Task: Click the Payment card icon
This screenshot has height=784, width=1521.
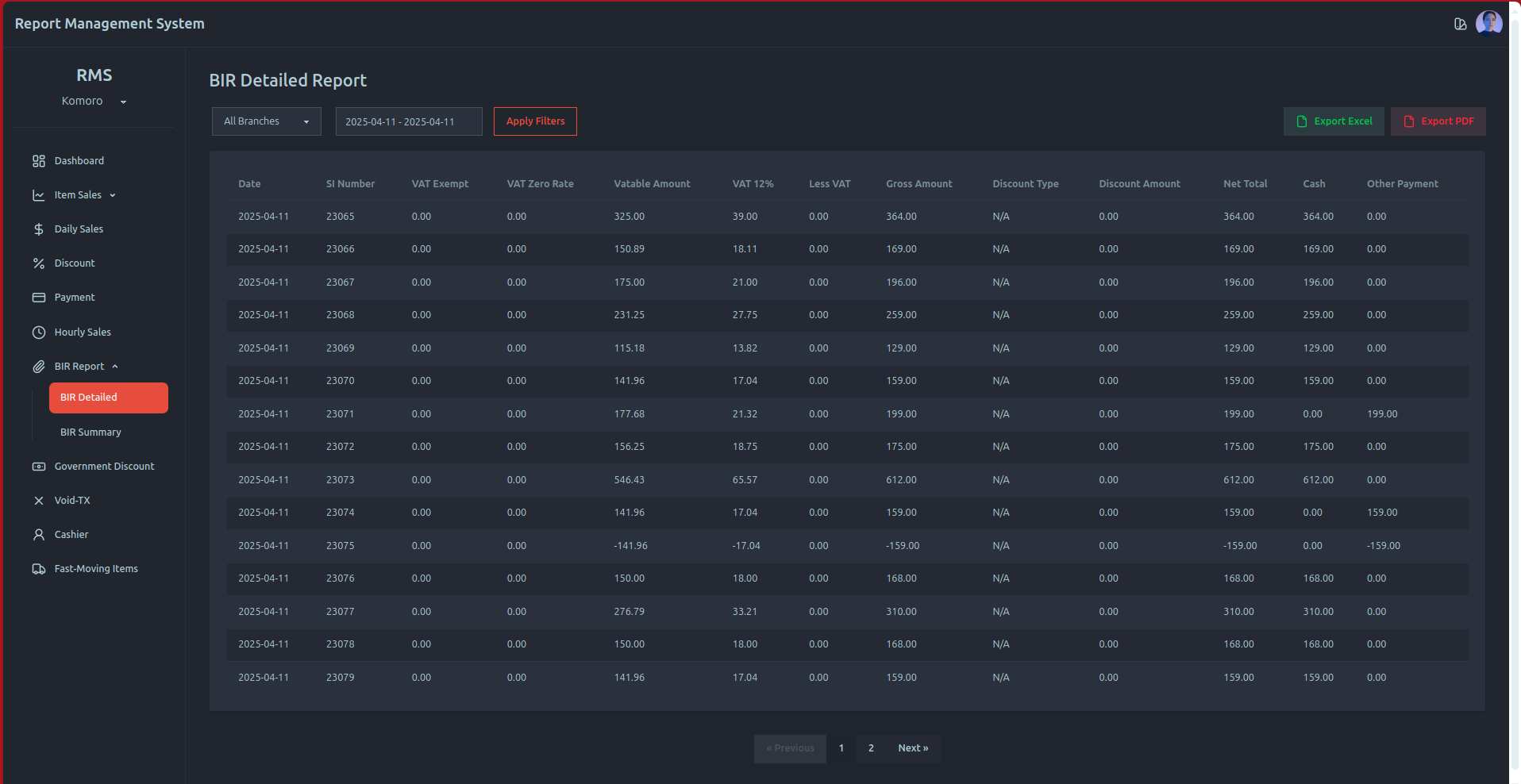Action: pos(38,298)
